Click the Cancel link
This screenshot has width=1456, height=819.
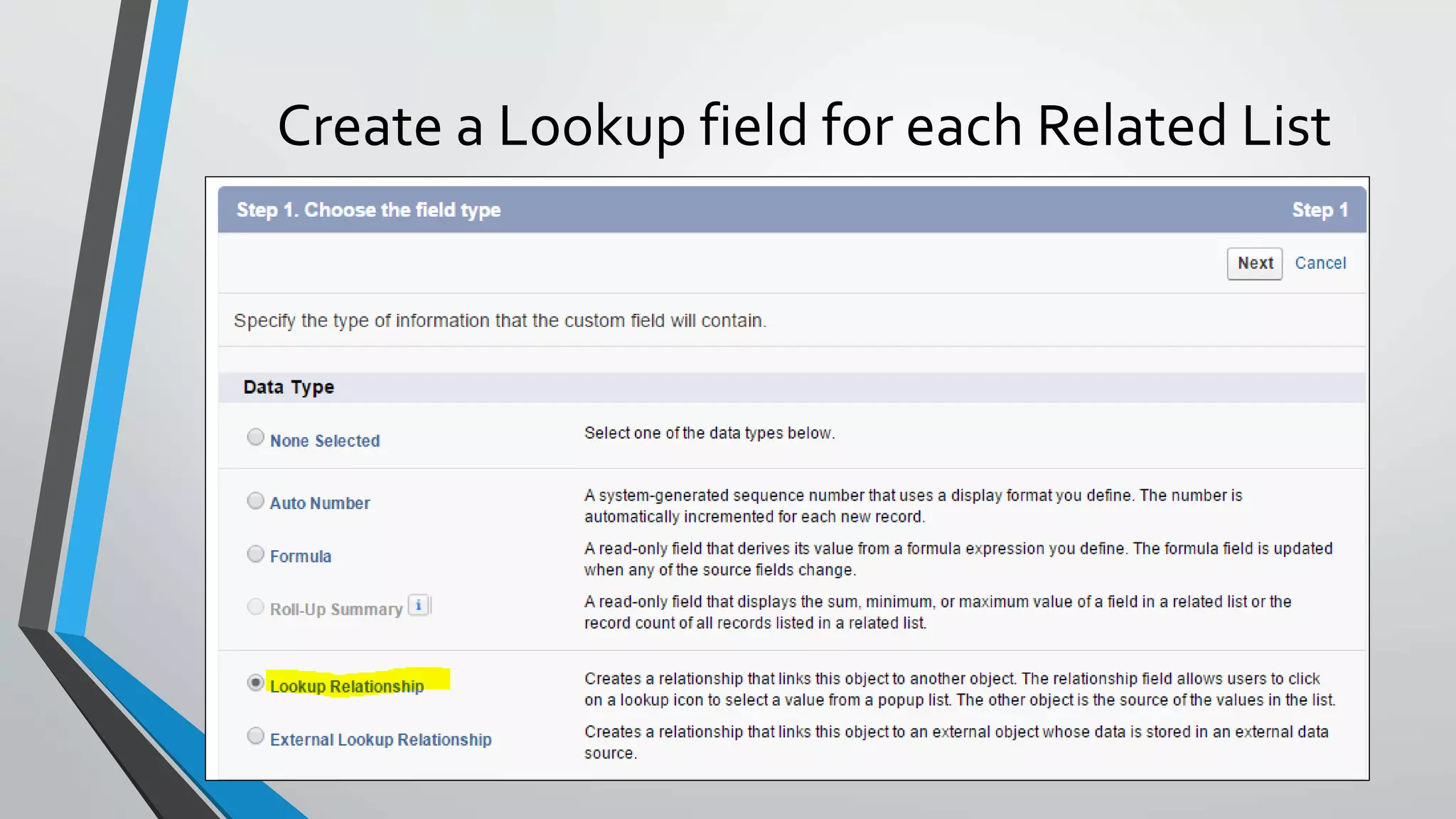point(1320,263)
